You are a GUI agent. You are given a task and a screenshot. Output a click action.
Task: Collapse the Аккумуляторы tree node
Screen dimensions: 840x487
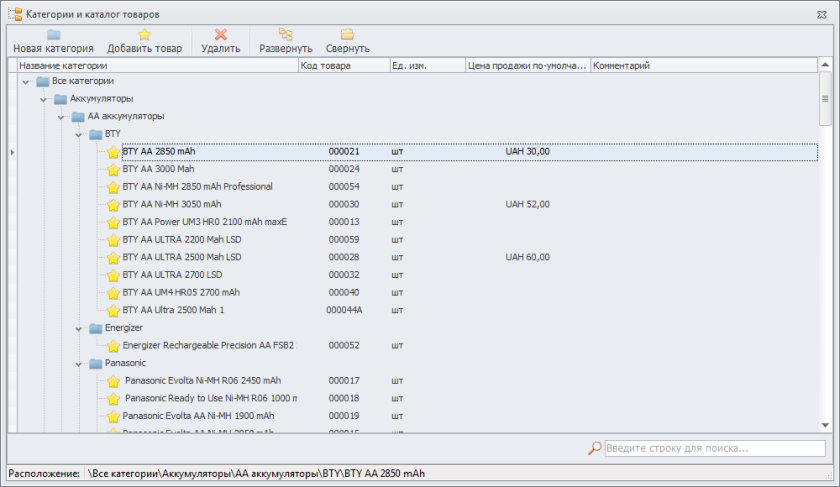(x=44, y=99)
